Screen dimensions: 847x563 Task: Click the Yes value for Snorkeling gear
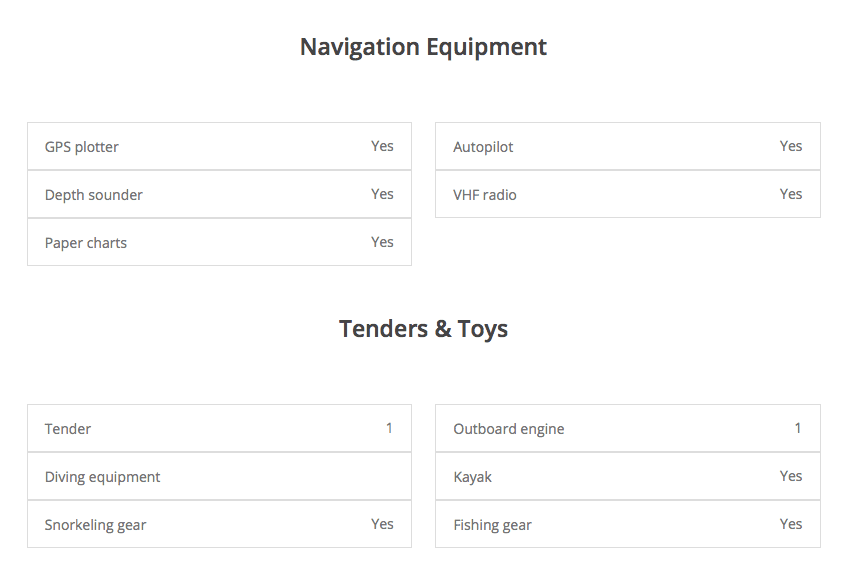click(x=382, y=524)
